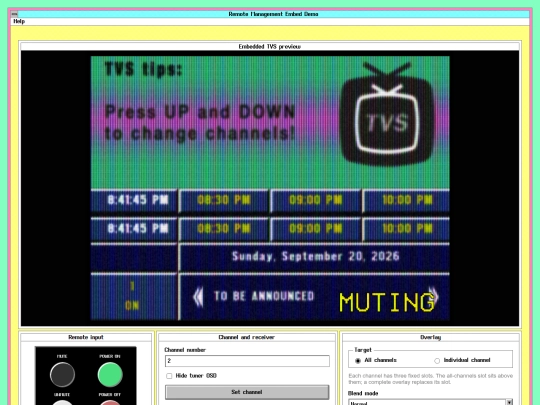Screen dimensions: 540x405
Task: Click the 'Press UP and DOWN' tip text
Action: (x=200, y=112)
